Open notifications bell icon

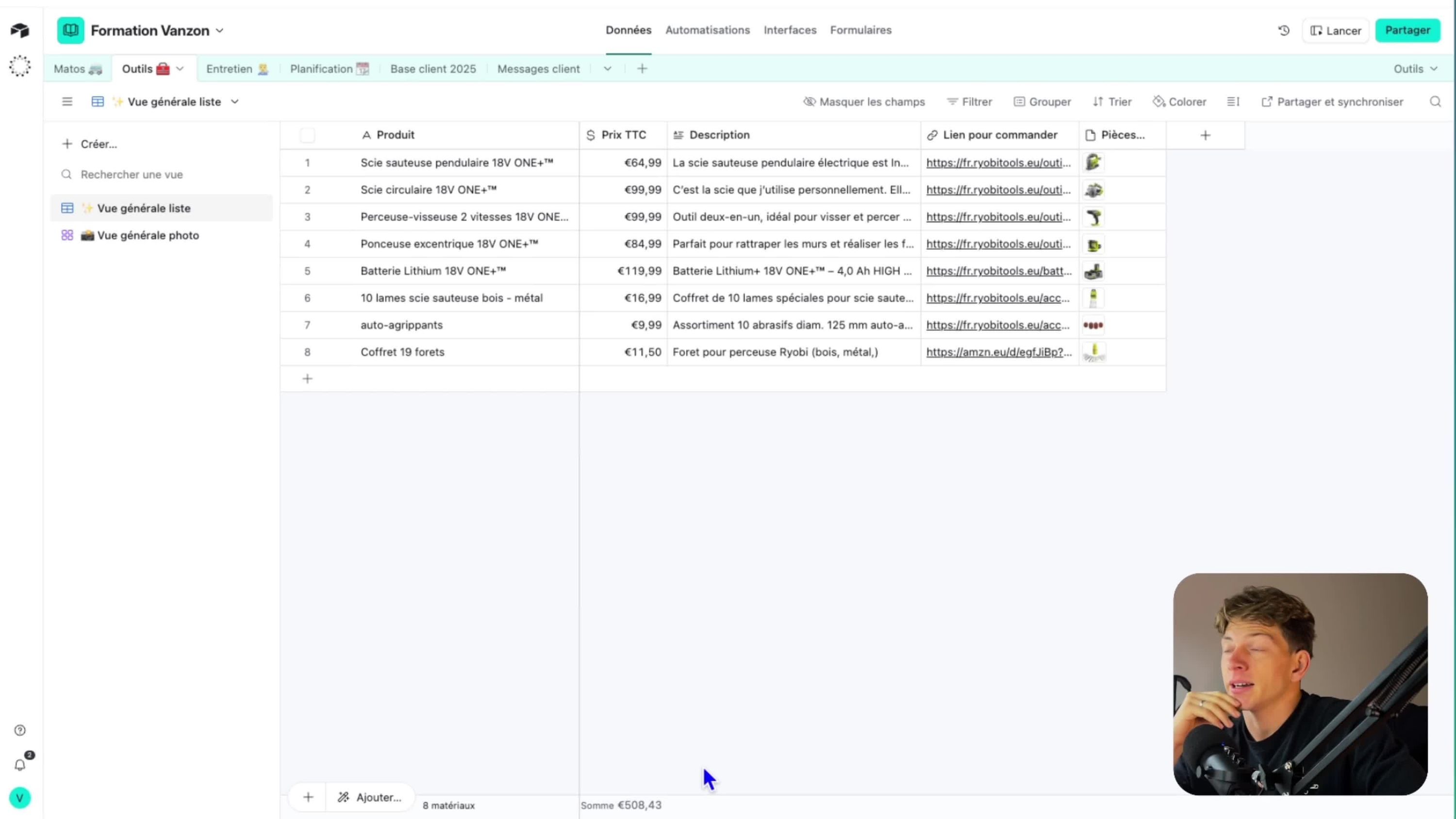(20, 765)
